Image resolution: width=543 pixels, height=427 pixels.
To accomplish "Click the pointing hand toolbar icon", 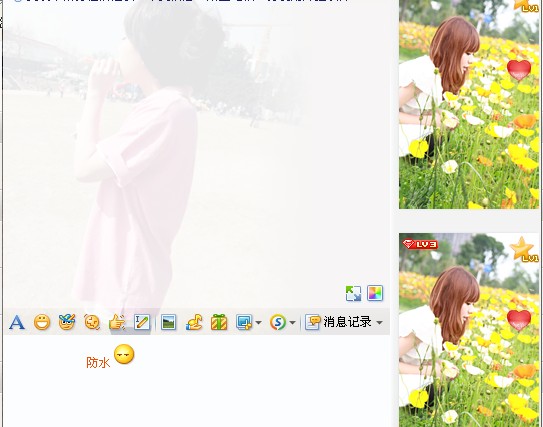I will [x=117, y=322].
